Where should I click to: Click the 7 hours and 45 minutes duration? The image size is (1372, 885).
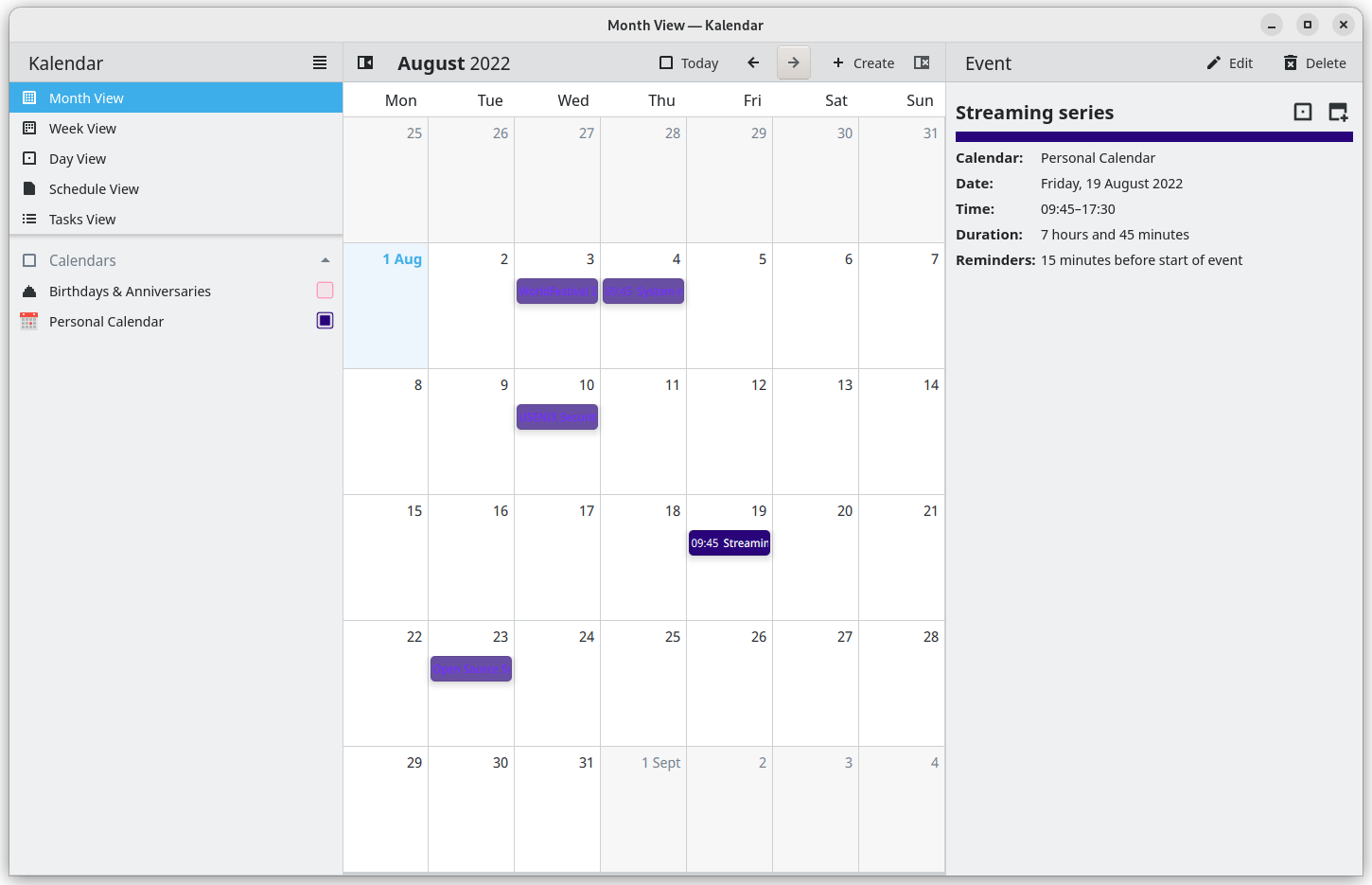click(1115, 235)
